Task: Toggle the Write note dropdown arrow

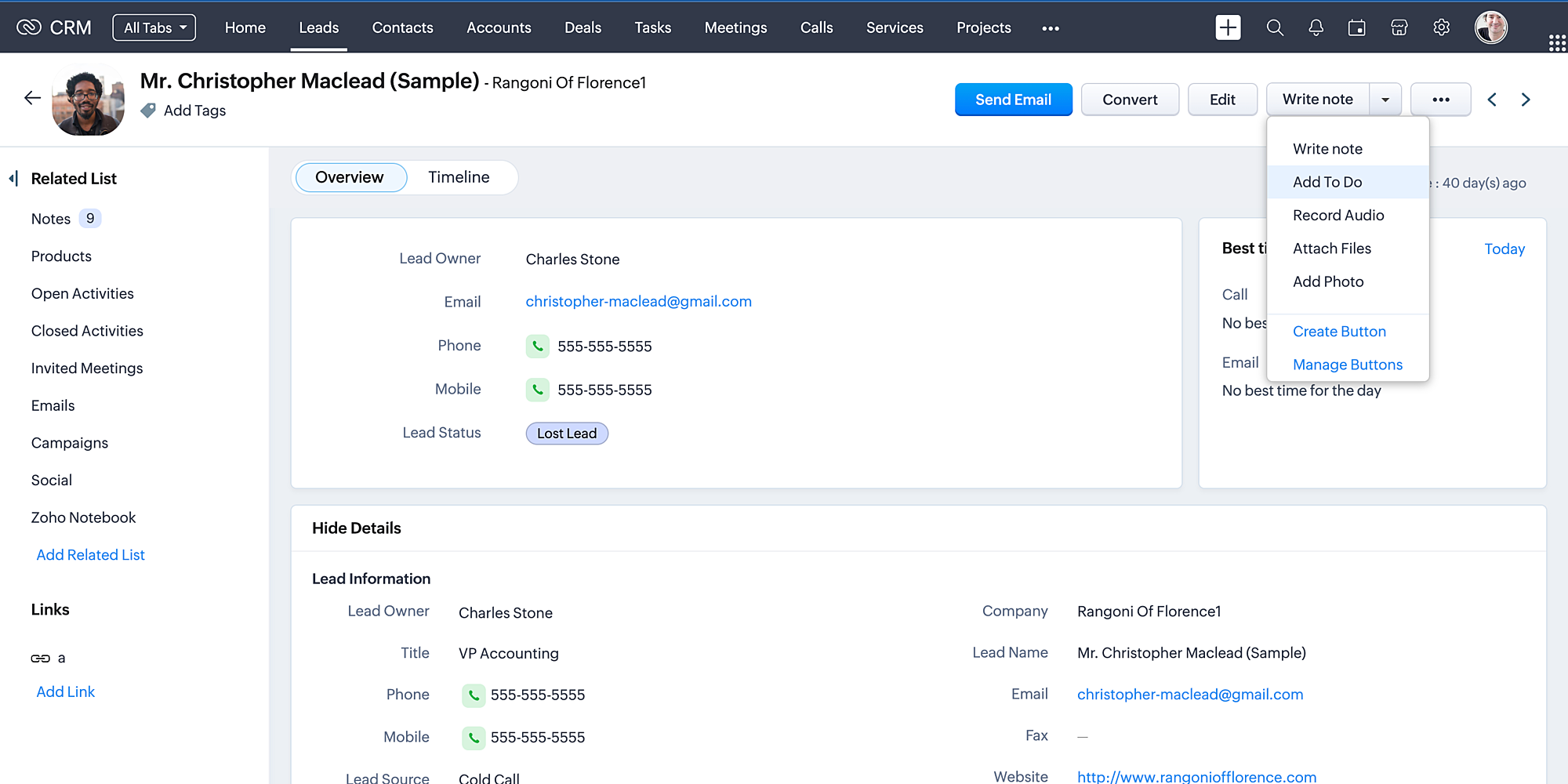Action: pyautogui.click(x=1385, y=100)
